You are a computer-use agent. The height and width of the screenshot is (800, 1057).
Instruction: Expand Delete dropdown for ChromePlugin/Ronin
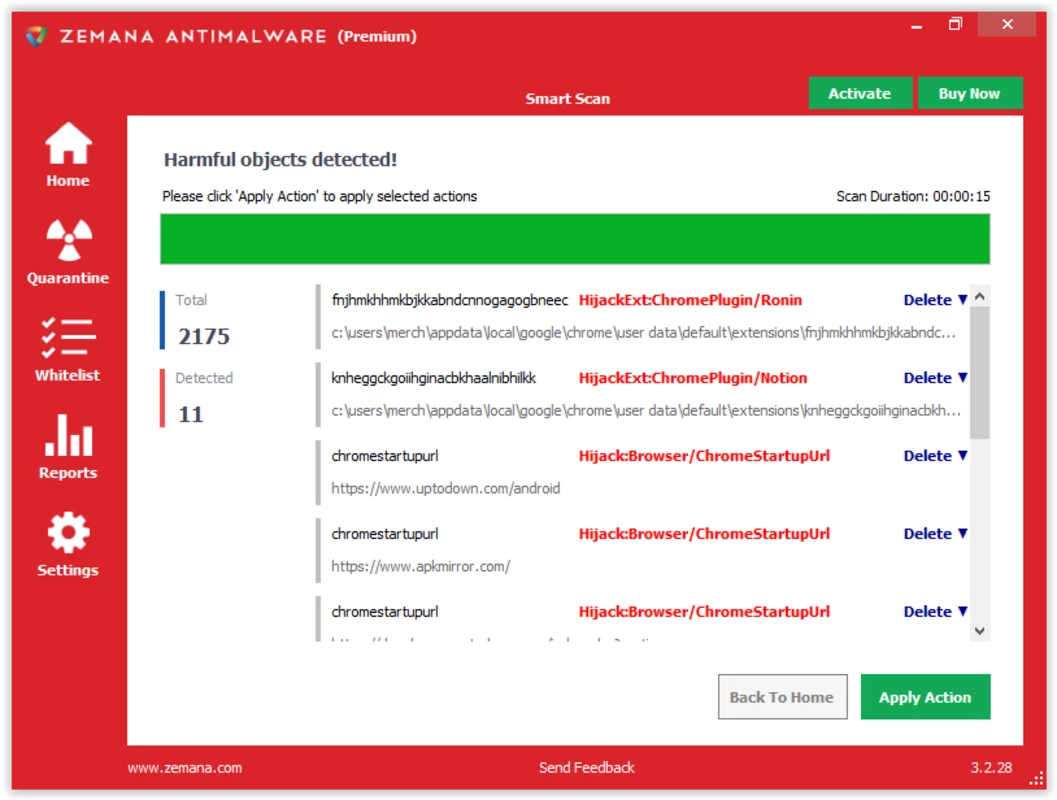936,300
